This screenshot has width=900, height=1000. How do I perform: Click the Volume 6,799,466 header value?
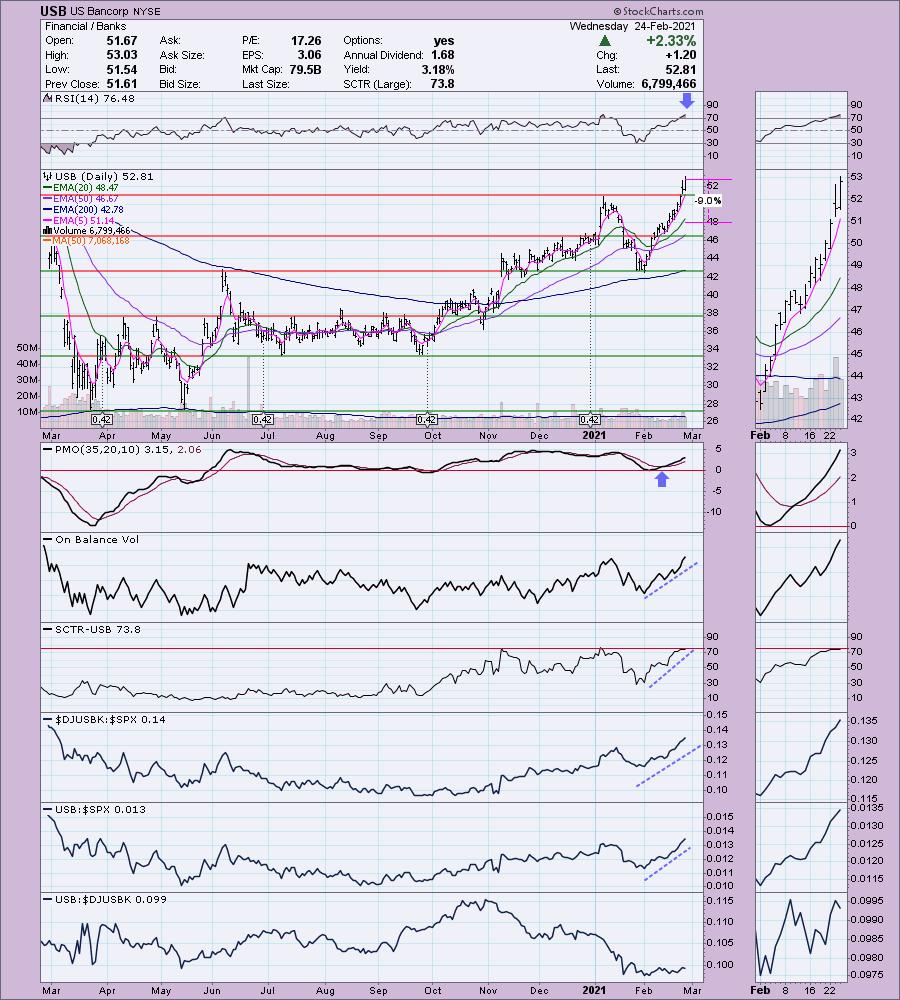point(667,84)
